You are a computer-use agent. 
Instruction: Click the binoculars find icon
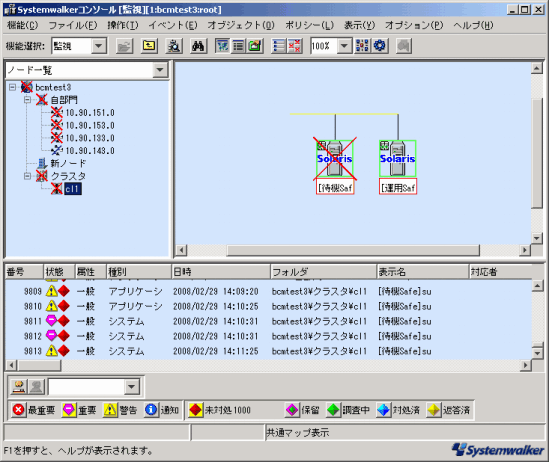(x=198, y=46)
